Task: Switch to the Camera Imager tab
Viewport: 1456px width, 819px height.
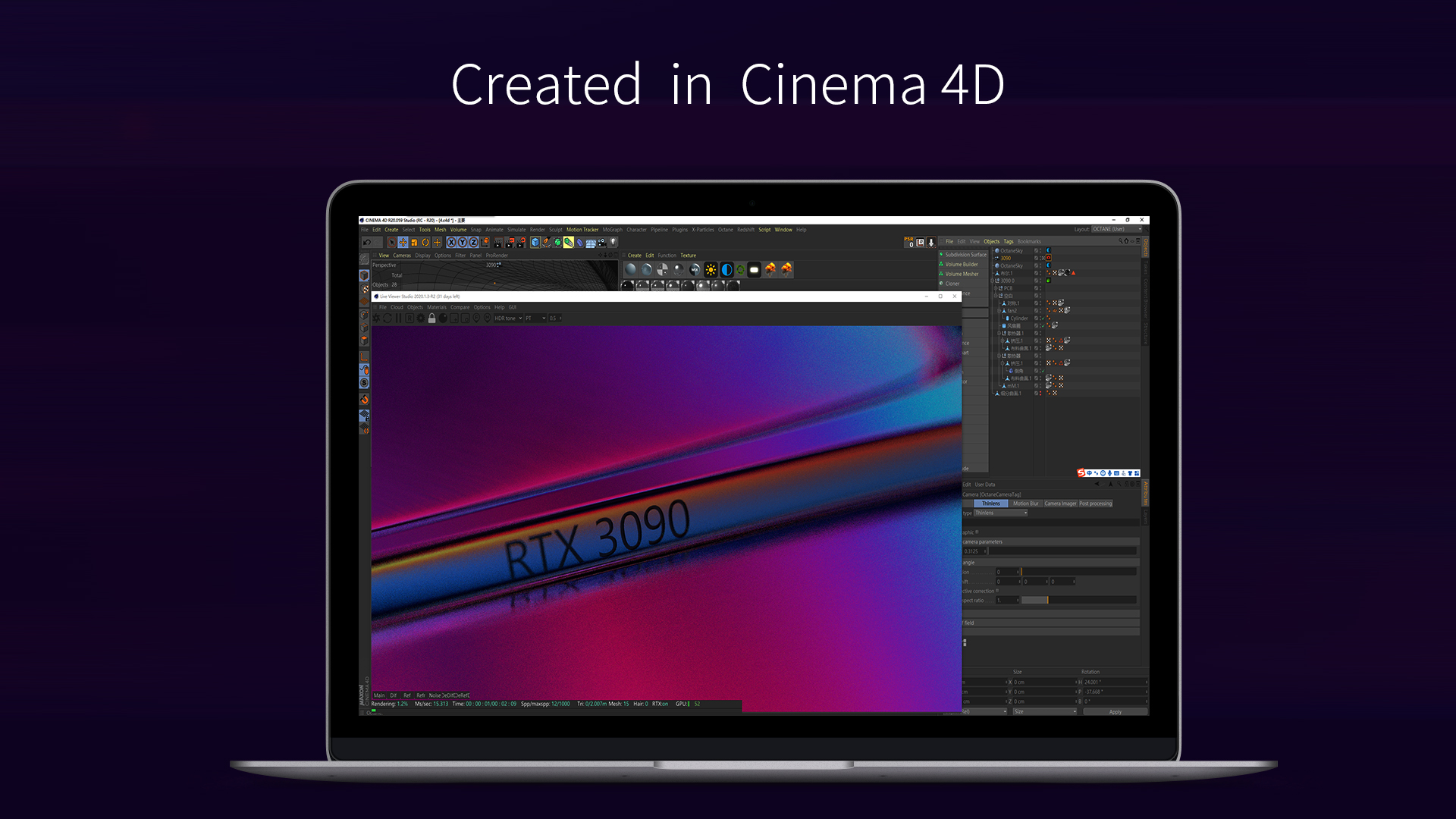Action: 1060,504
